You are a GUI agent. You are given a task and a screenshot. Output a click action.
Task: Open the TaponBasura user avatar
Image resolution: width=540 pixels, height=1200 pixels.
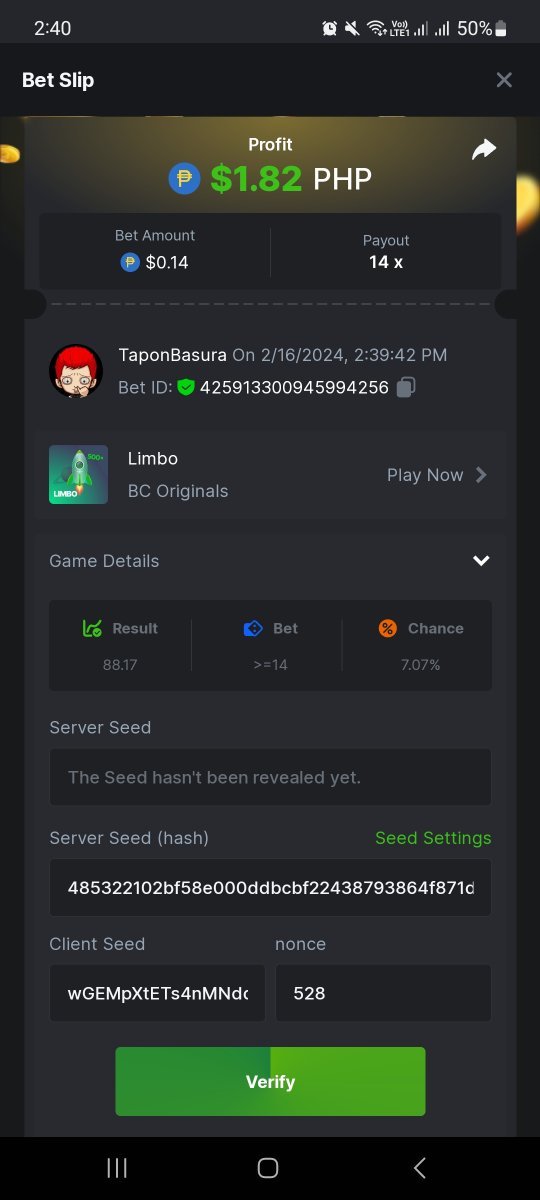[76, 371]
